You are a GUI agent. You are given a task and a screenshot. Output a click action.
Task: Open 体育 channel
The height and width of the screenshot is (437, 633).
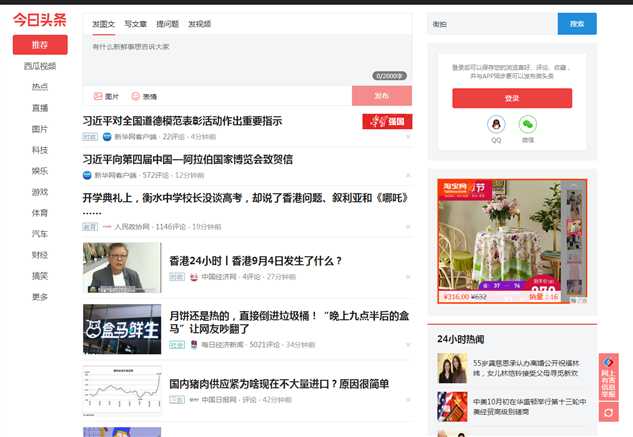tap(40, 213)
